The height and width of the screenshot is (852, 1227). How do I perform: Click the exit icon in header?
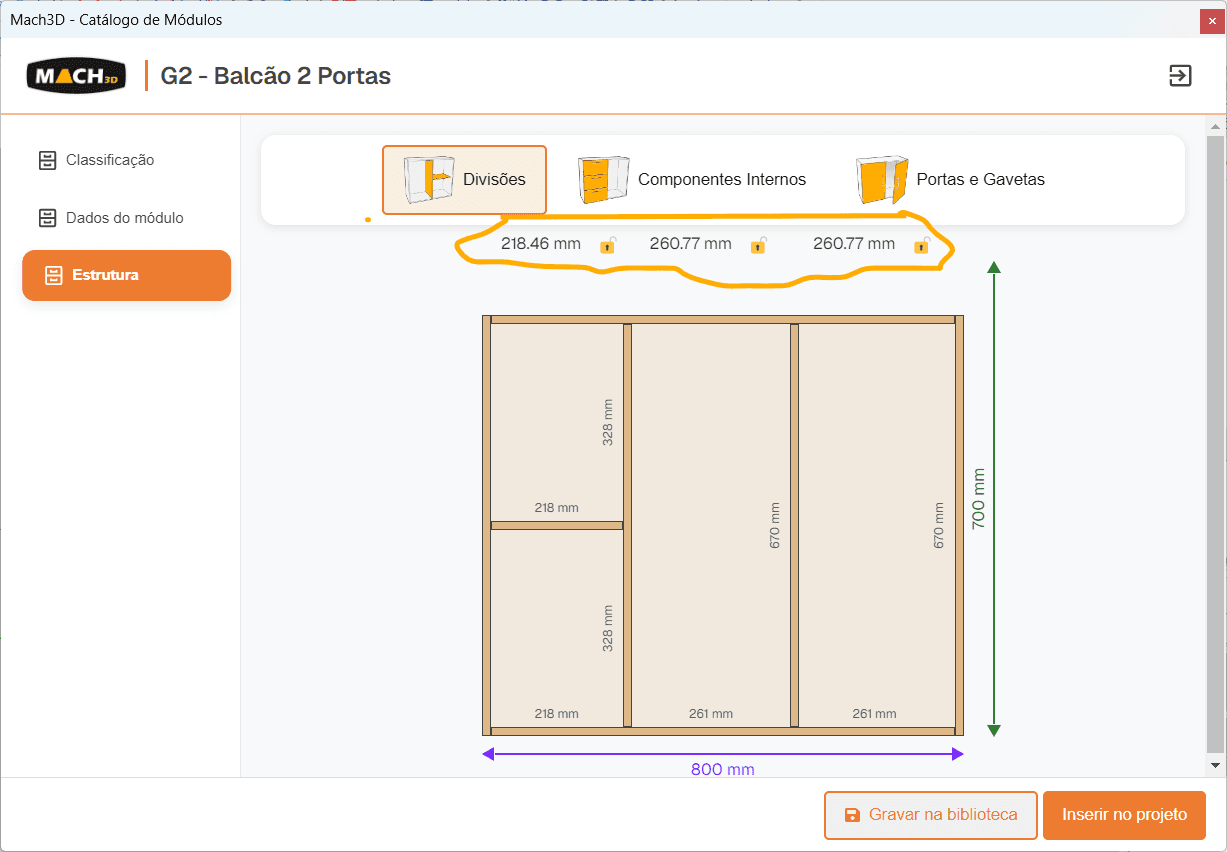(x=1180, y=75)
